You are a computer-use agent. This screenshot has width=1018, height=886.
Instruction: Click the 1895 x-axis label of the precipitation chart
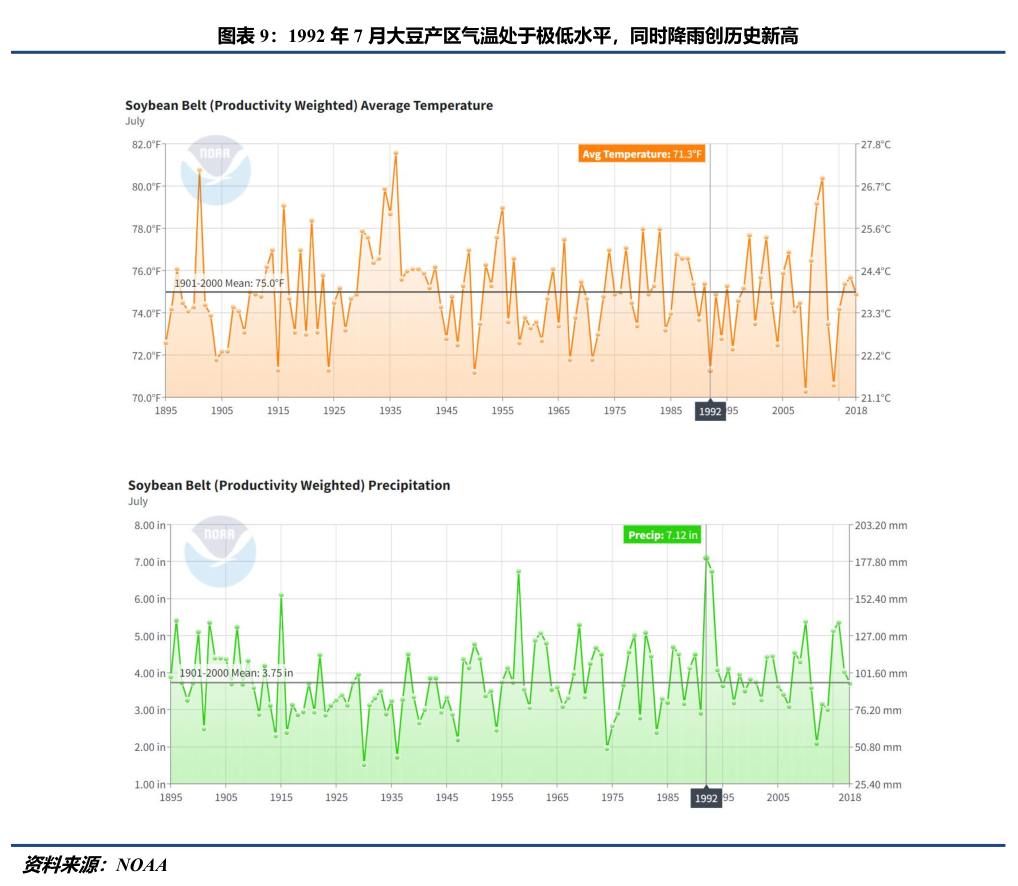click(170, 797)
